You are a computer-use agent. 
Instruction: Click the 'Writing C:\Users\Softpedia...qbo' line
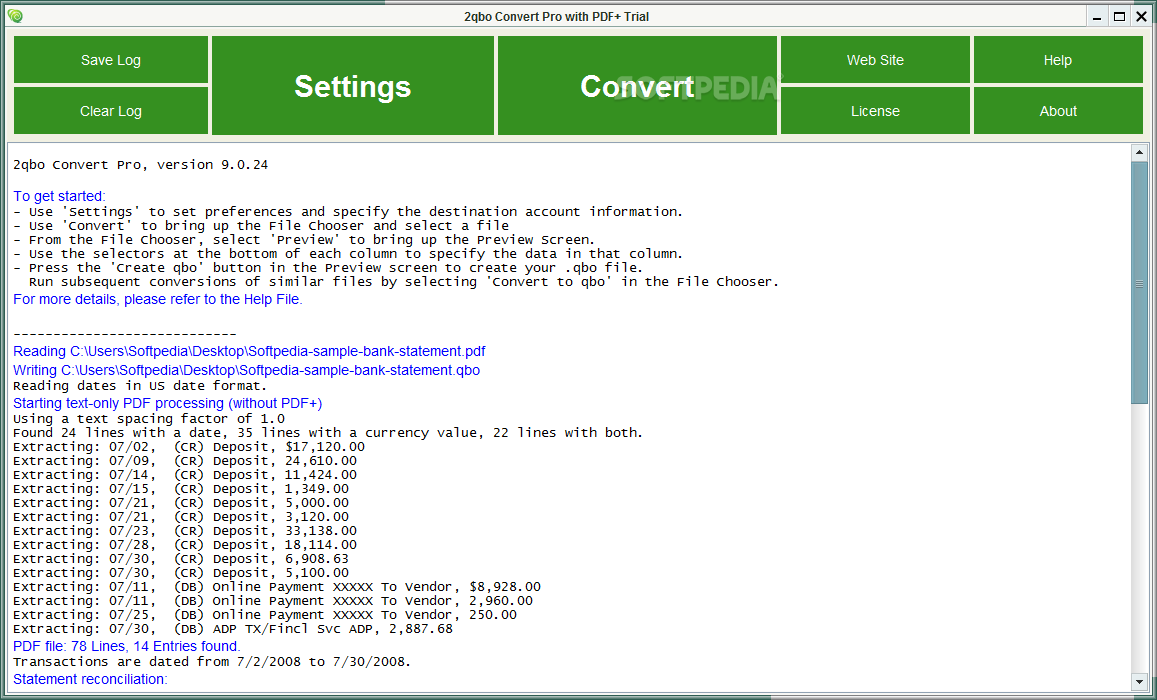246,370
